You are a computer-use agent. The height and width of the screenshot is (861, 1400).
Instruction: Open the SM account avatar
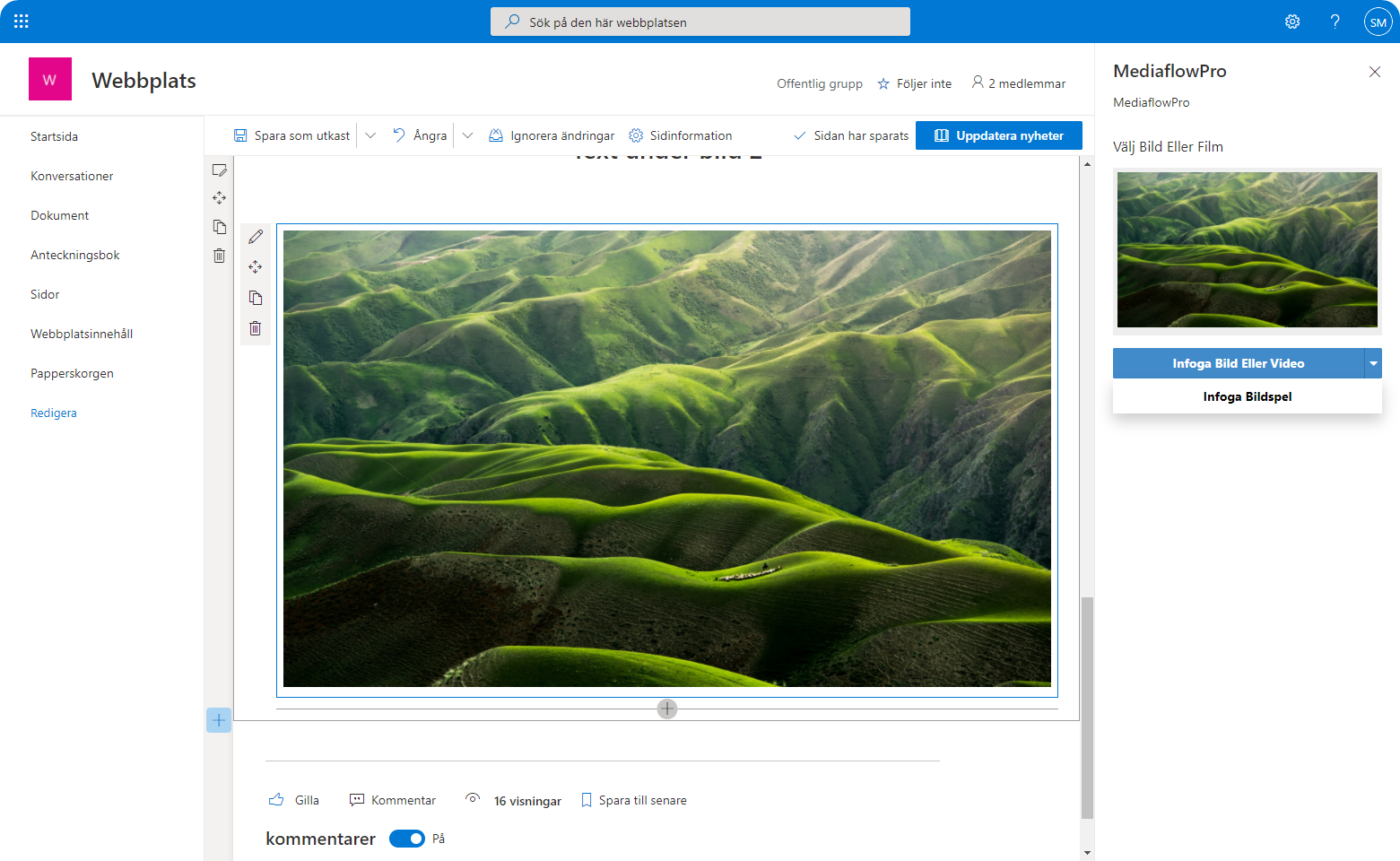click(x=1378, y=22)
